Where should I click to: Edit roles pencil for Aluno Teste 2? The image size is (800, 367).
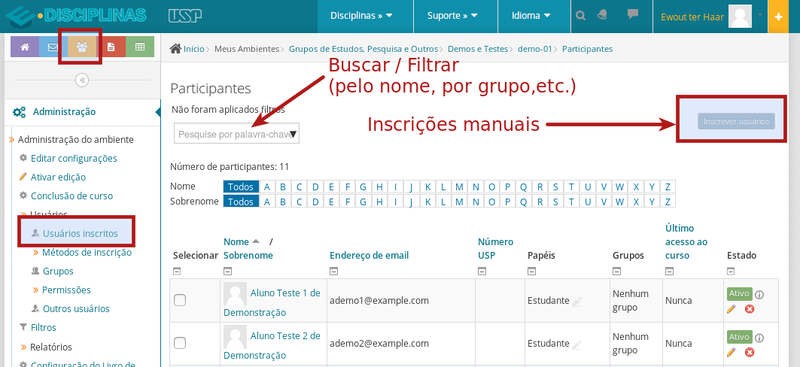click(577, 345)
